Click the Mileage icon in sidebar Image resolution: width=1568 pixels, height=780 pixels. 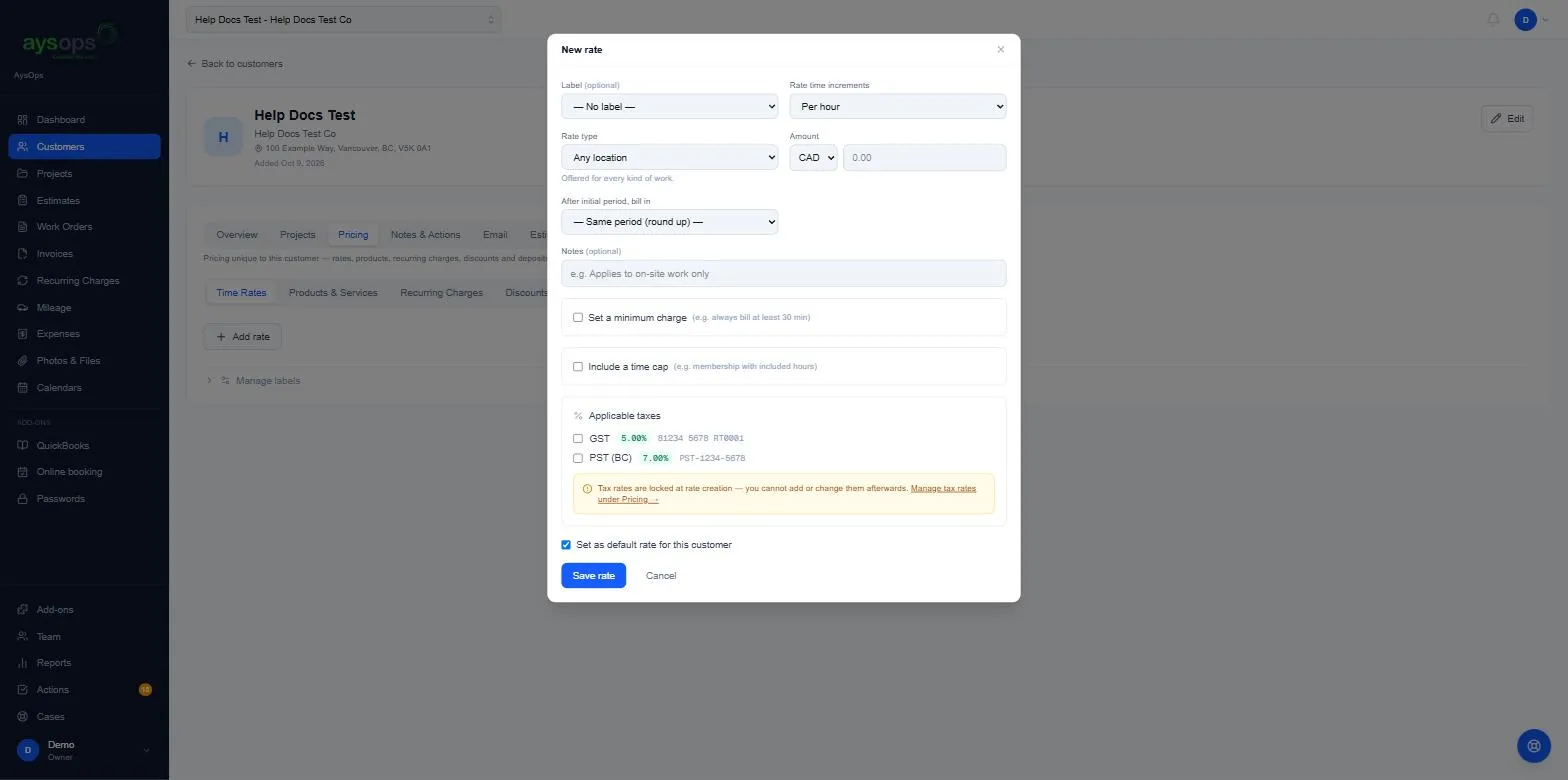click(x=23, y=308)
